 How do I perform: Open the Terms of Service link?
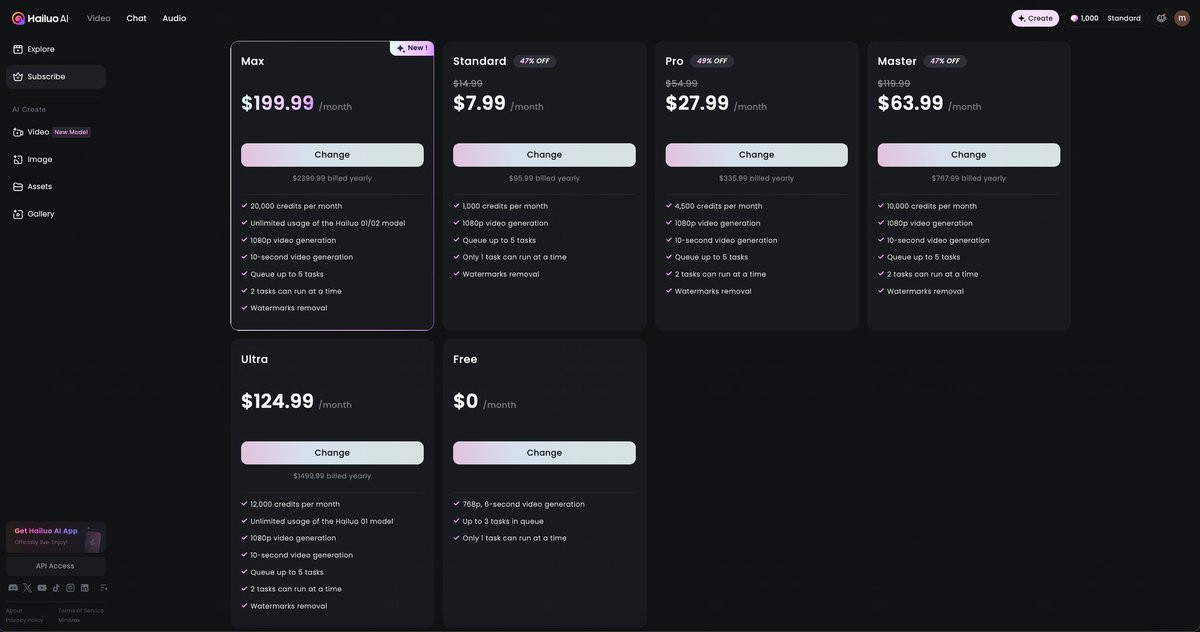tap(81, 611)
